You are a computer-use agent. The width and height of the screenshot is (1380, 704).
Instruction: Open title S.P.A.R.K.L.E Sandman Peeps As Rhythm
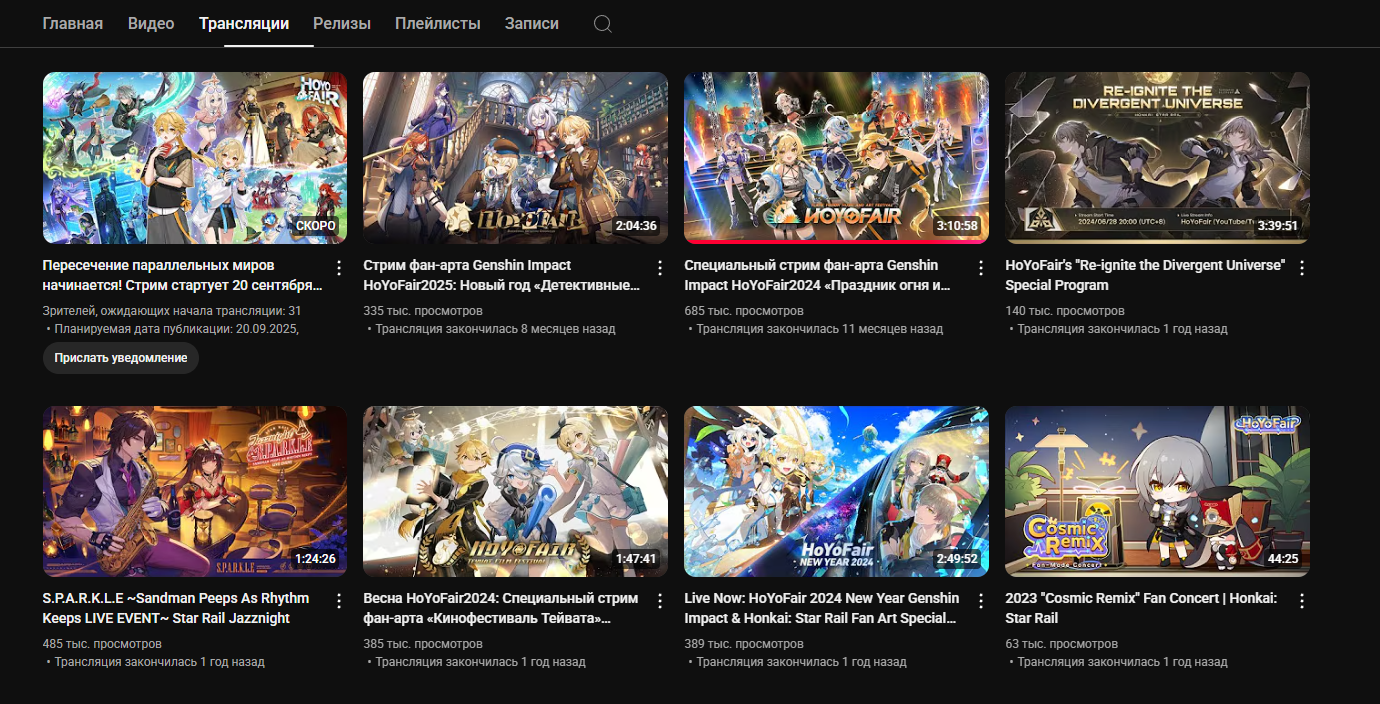(x=176, y=608)
